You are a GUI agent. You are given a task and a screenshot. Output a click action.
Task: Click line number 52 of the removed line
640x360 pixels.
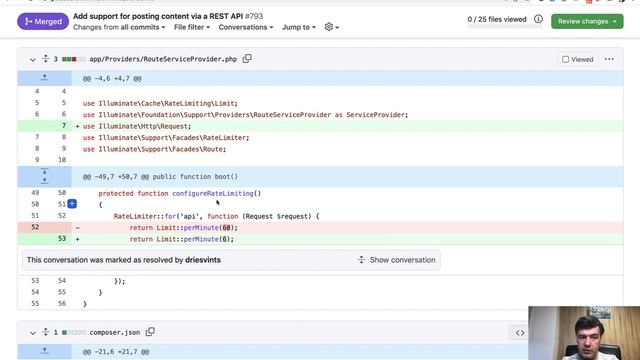pos(35,227)
